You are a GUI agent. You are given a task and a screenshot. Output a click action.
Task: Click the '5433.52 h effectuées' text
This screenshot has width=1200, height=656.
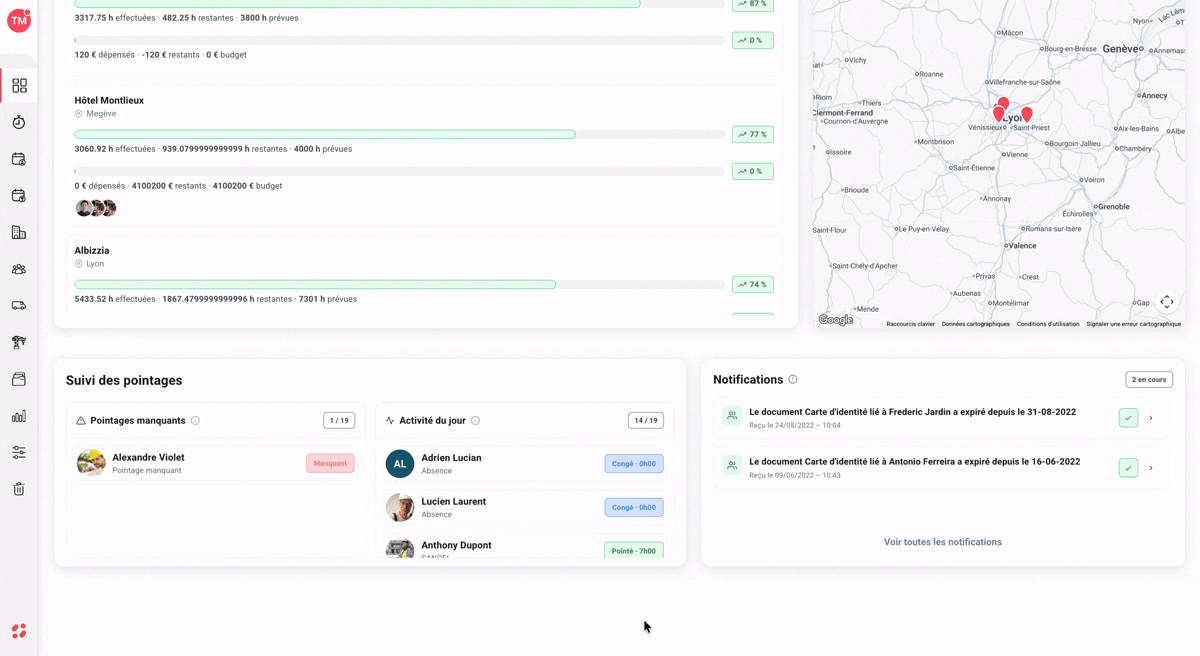pyautogui.click(x=115, y=299)
